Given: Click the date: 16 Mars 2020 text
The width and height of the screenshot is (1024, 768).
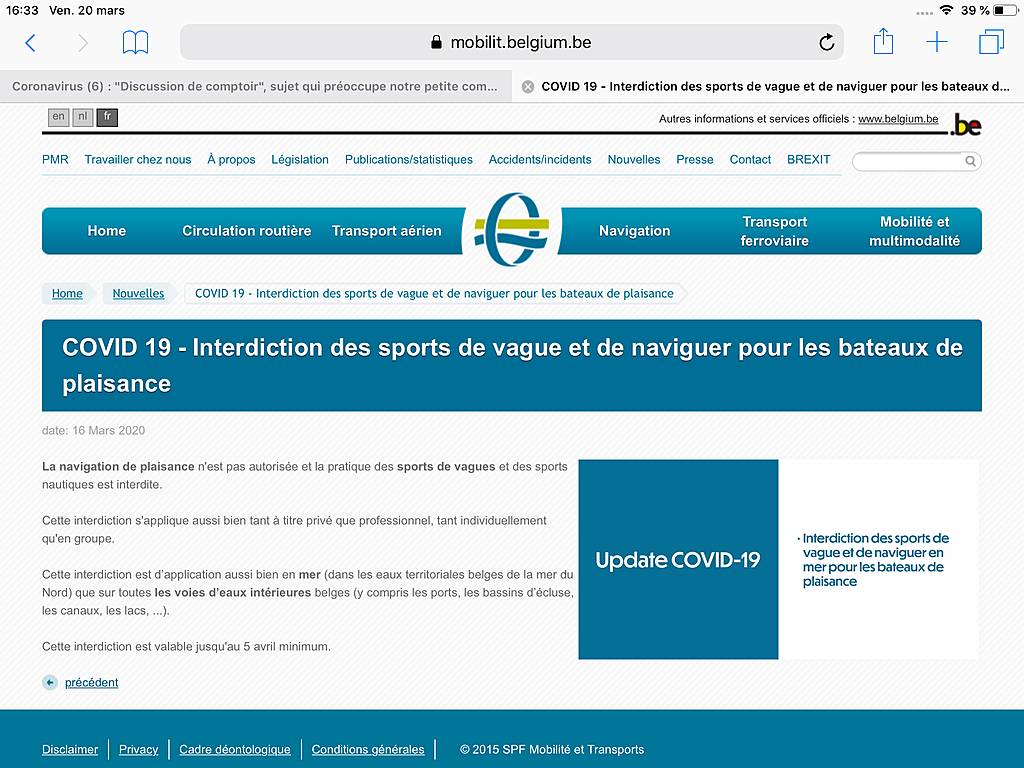Looking at the screenshot, I should pos(93,430).
